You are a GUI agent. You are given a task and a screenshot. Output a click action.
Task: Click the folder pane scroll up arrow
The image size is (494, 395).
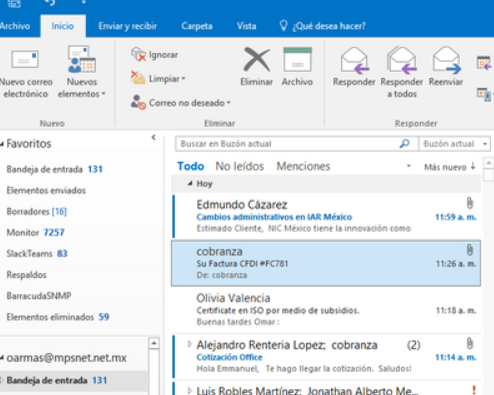pyautogui.click(x=154, y=343)
